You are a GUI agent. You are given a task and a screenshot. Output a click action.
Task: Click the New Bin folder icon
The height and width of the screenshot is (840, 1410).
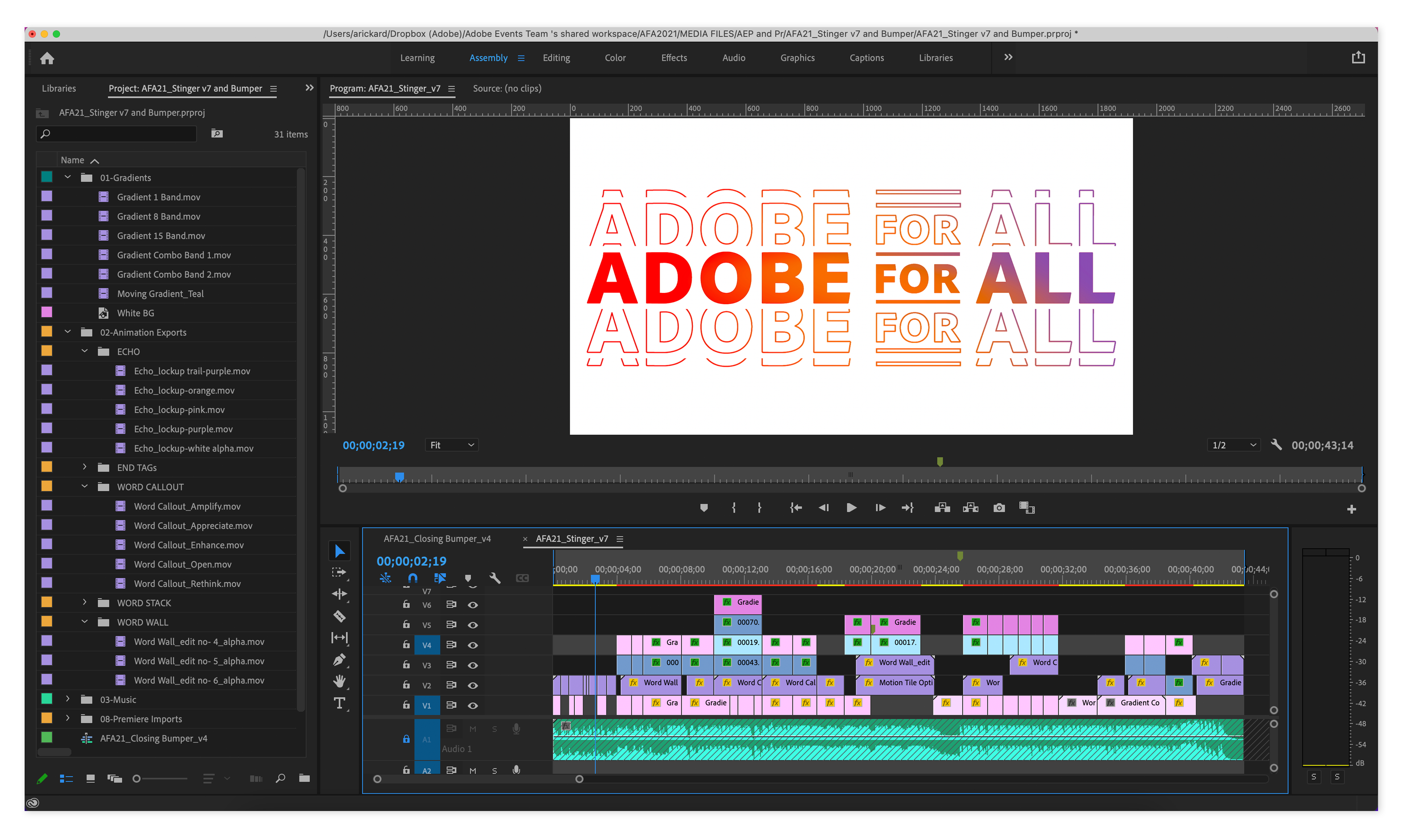point(304,779)
